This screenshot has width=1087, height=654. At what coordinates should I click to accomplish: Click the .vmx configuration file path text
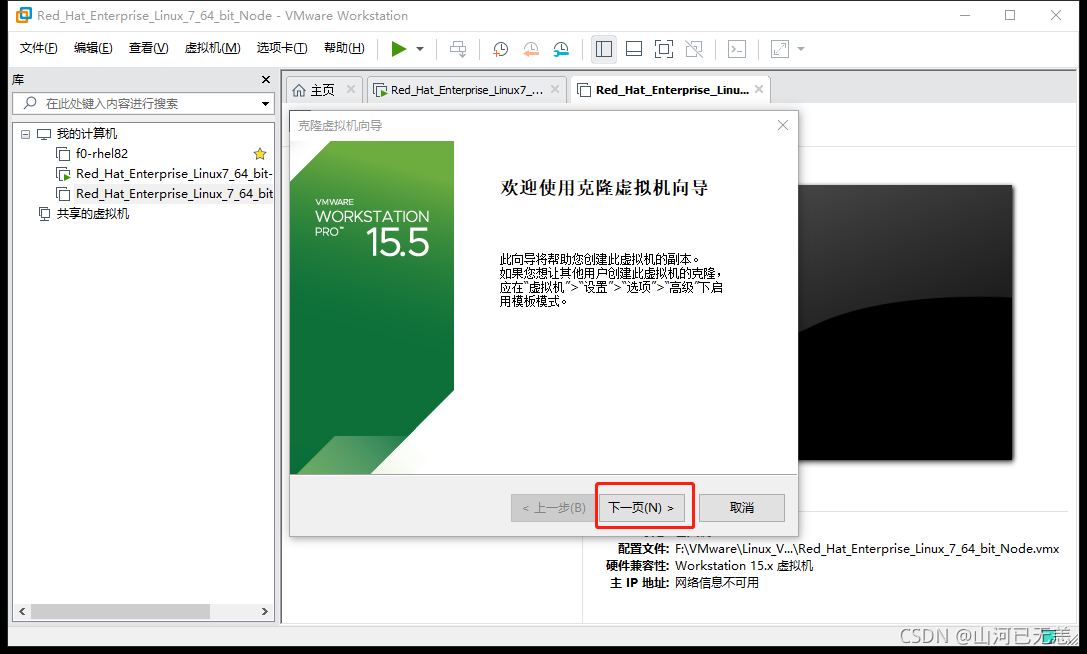[x=867, y=549]
